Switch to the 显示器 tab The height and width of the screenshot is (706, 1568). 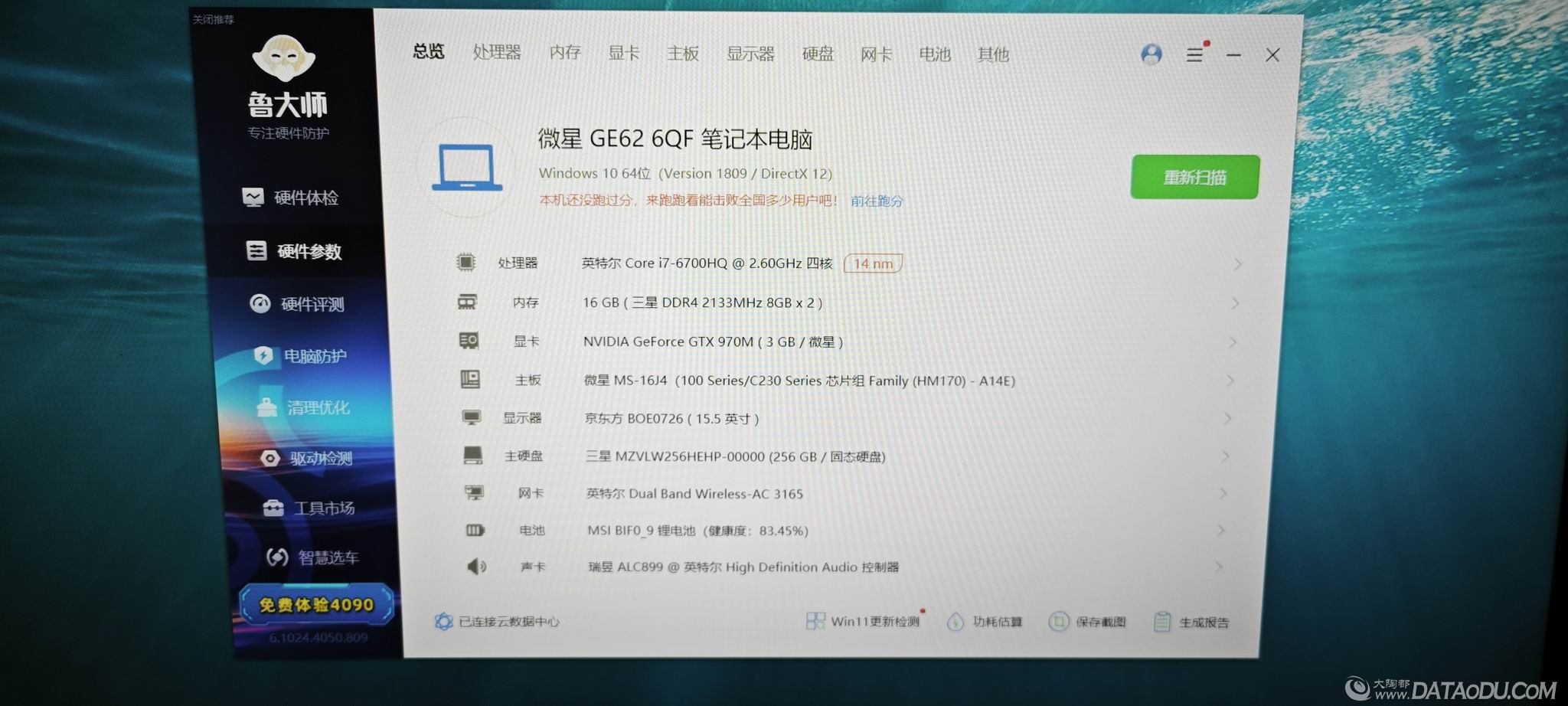[x=750, y=54]
